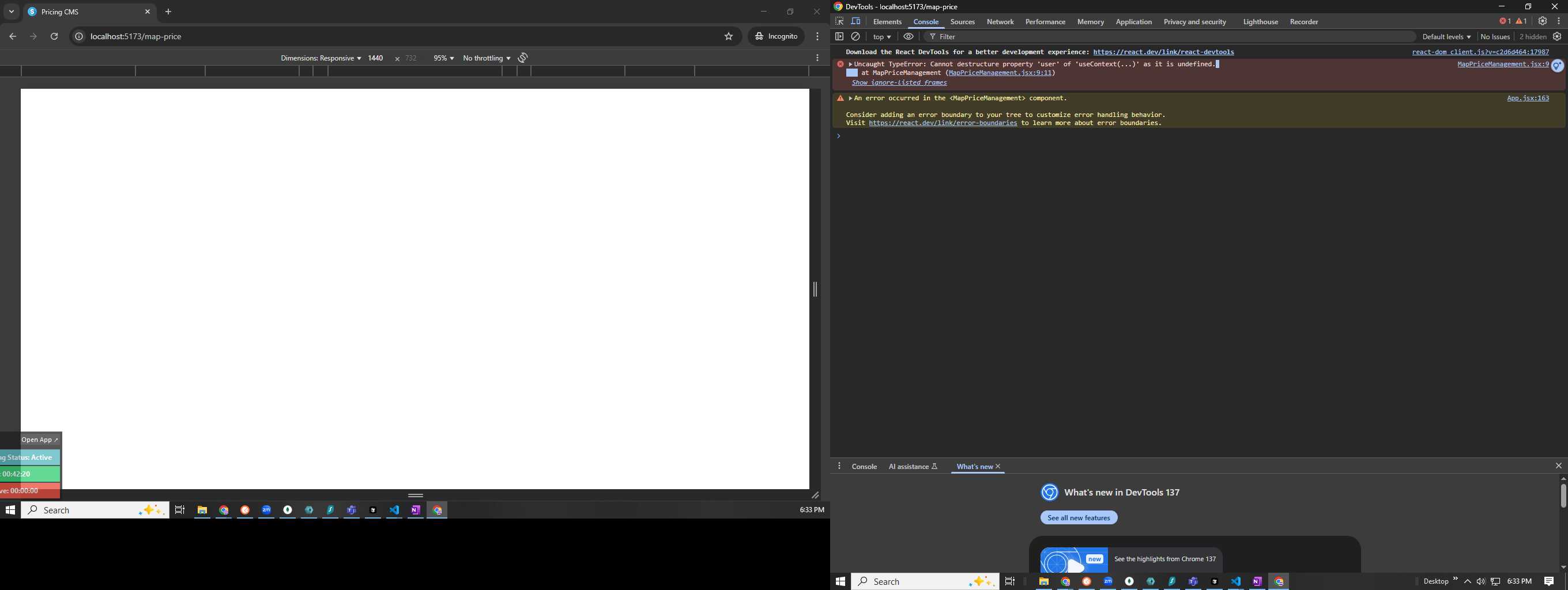Open react-dom_client.js source link
Image resolution: width=1568 pixels, height=590 pixels.
point(1480,52)
